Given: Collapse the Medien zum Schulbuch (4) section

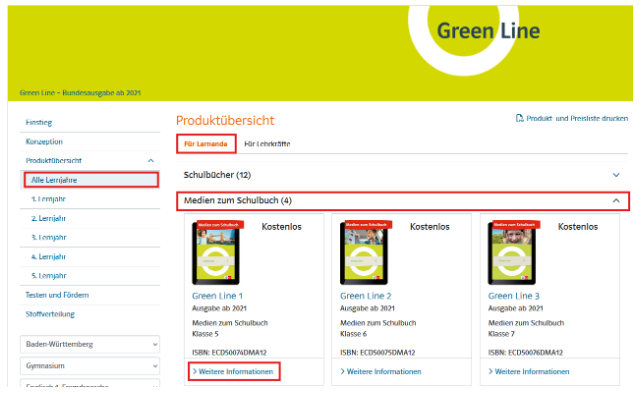Looking at the screenshot, I should click(616, 201).
